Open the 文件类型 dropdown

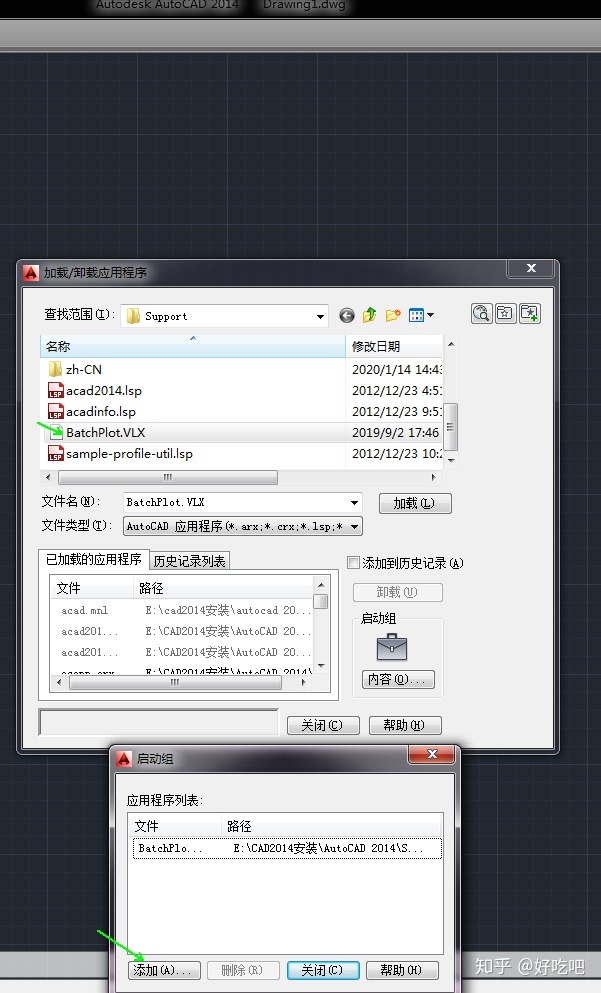pyautogui.click(x=243, y=526)
